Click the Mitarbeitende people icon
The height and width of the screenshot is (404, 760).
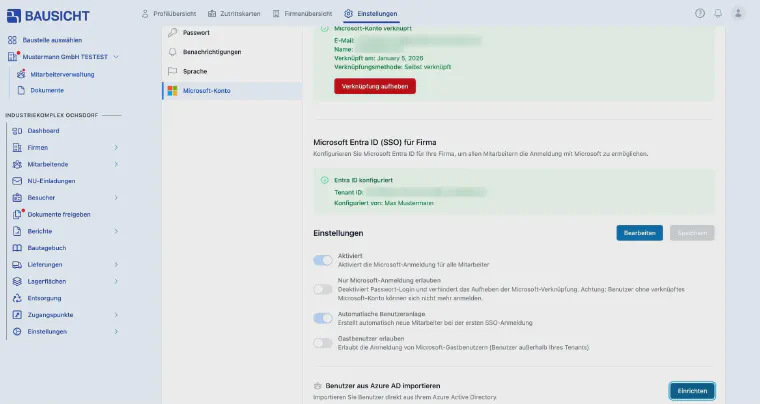[x=17, y=164]
